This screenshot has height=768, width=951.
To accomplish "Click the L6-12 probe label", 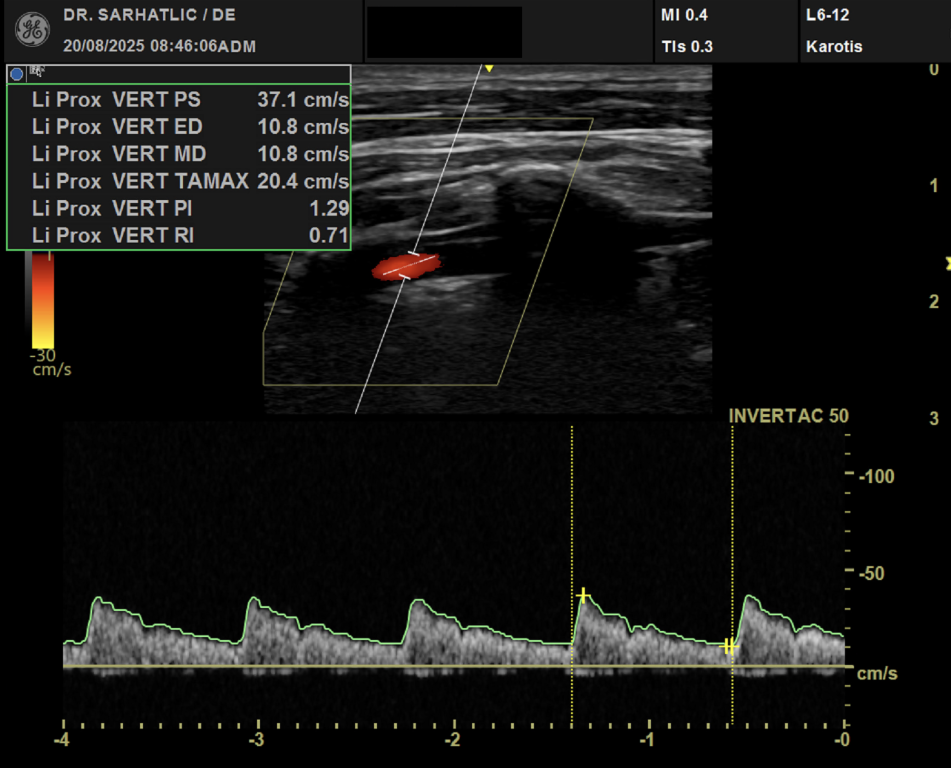I will (827, 16).
